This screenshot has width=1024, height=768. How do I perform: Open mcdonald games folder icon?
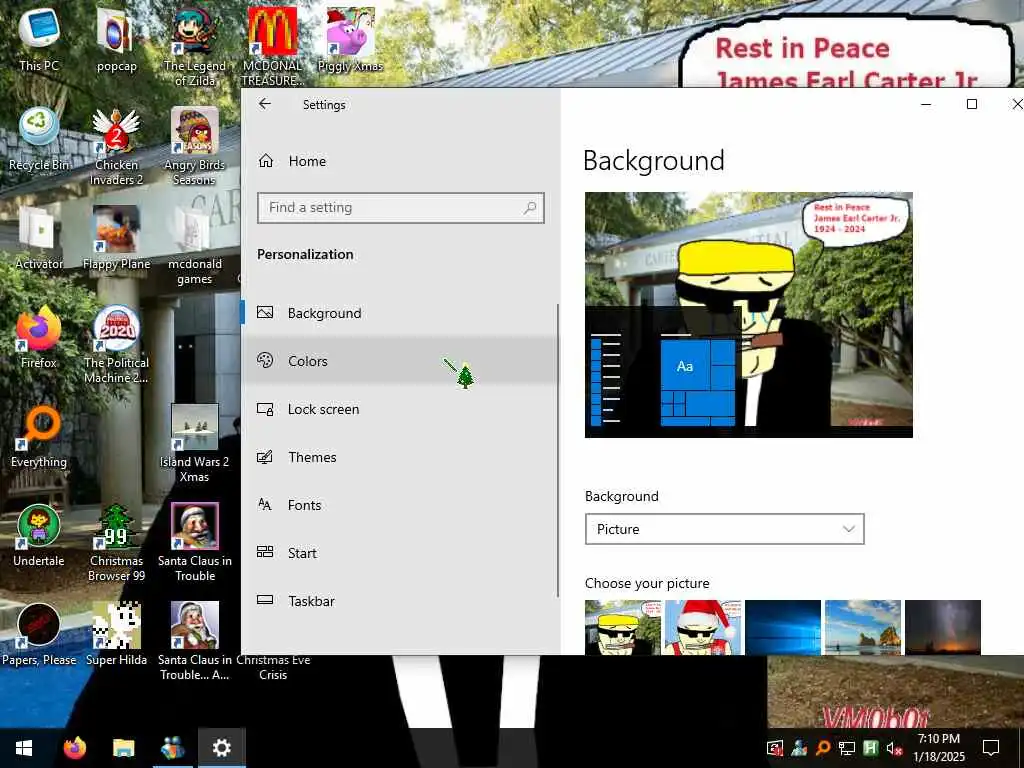(195, 246)
